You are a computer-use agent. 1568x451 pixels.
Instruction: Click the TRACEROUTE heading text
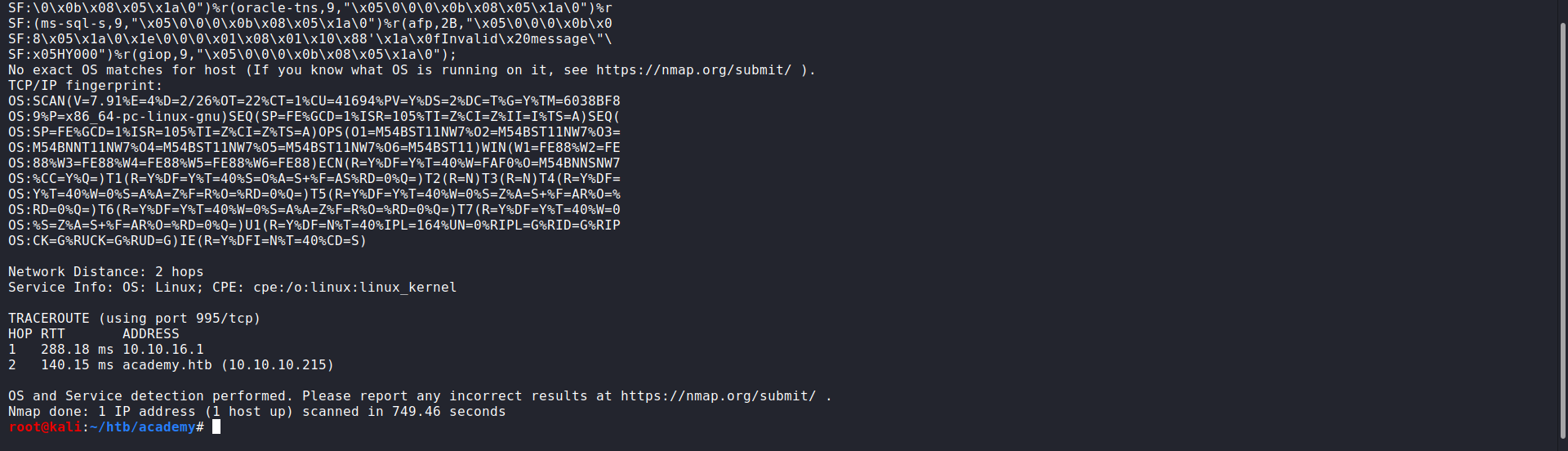point(49,319)
